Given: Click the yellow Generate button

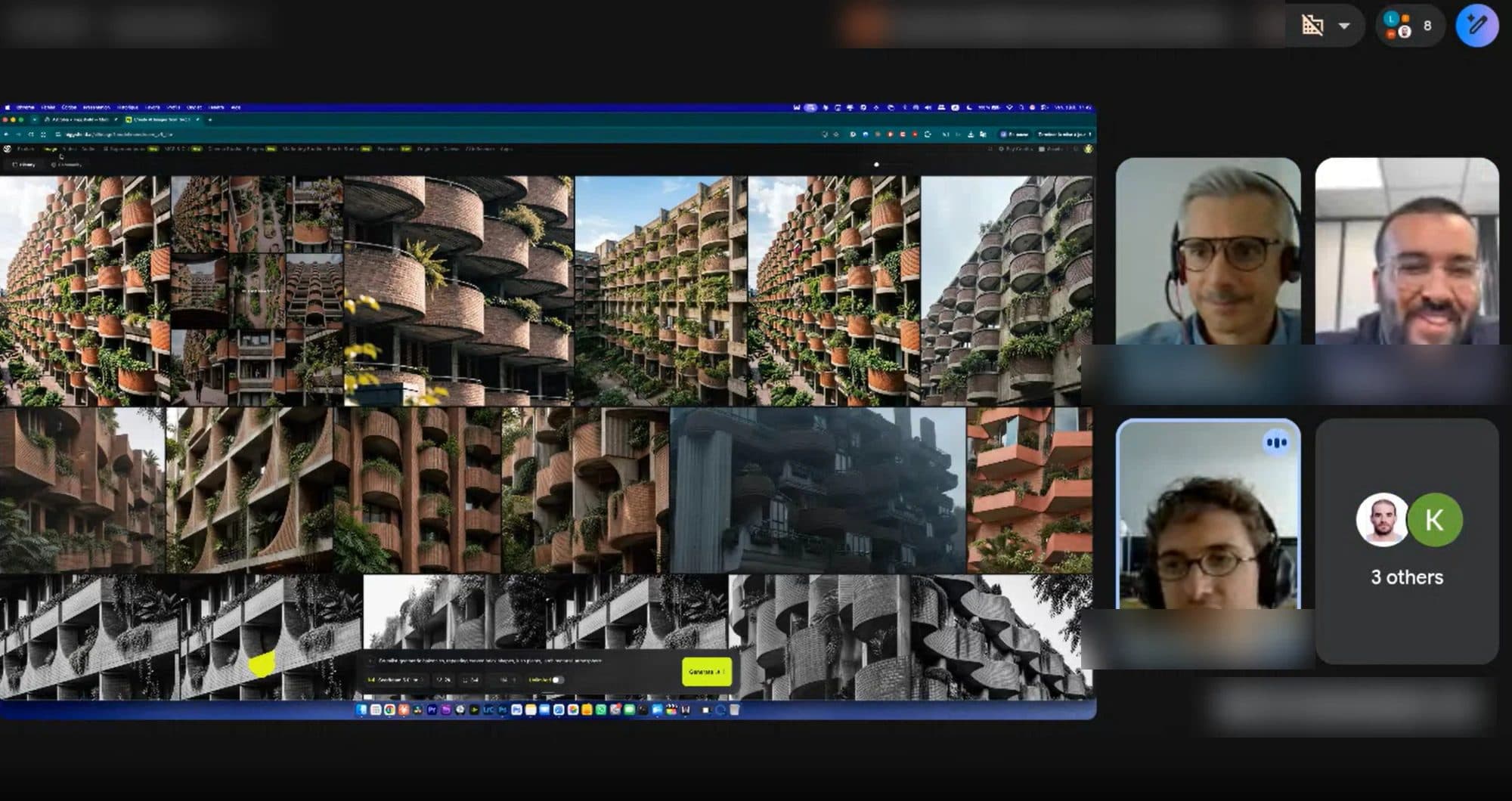Looking at the screenshot, I should pyautogui.click(x=707, y=672).
